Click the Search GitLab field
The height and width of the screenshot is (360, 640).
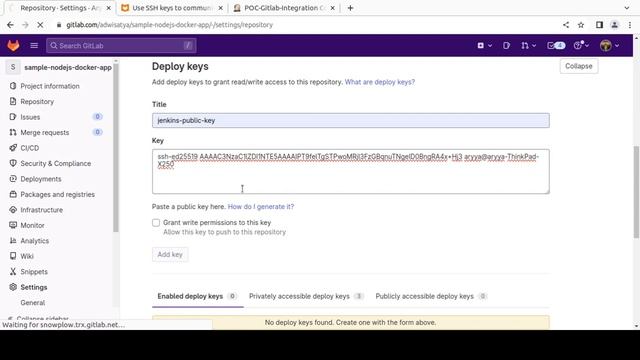click(x=121, y=45)
